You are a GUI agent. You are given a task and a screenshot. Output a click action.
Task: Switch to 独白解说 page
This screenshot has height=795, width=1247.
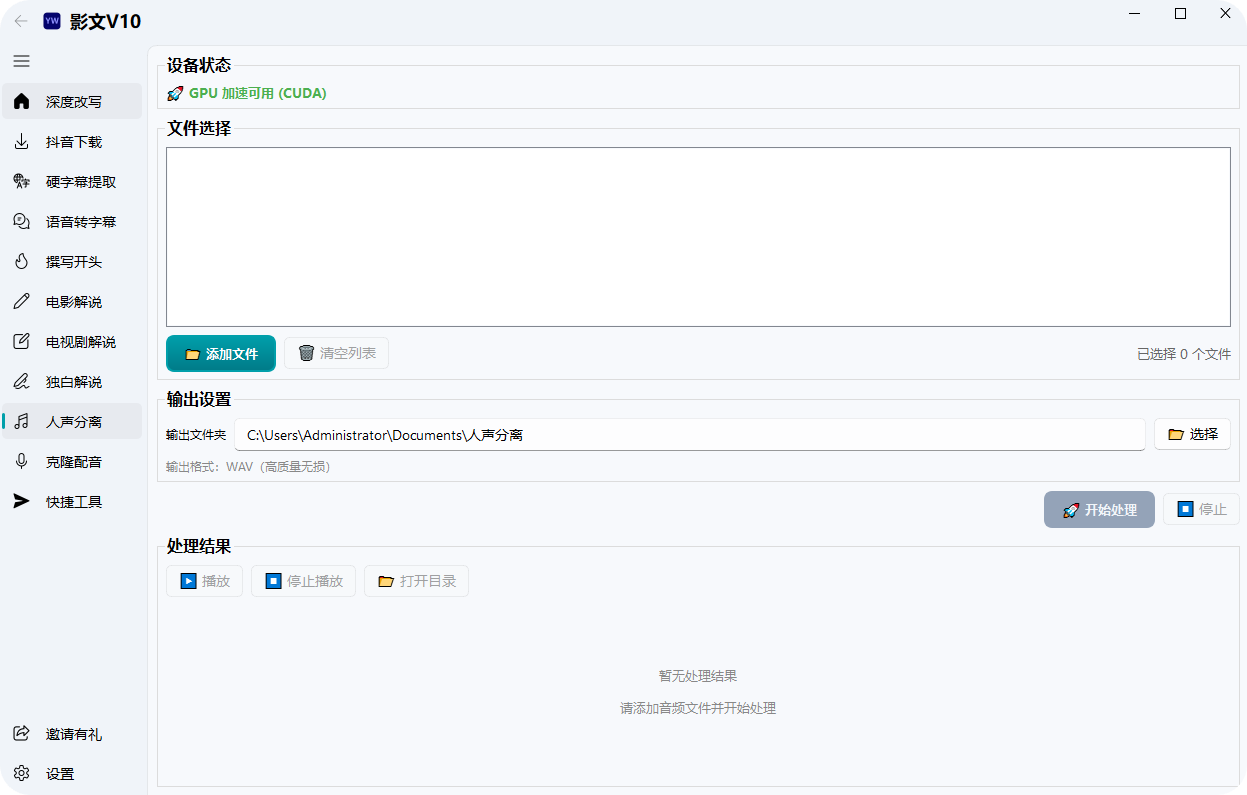(x=73, y=382)
